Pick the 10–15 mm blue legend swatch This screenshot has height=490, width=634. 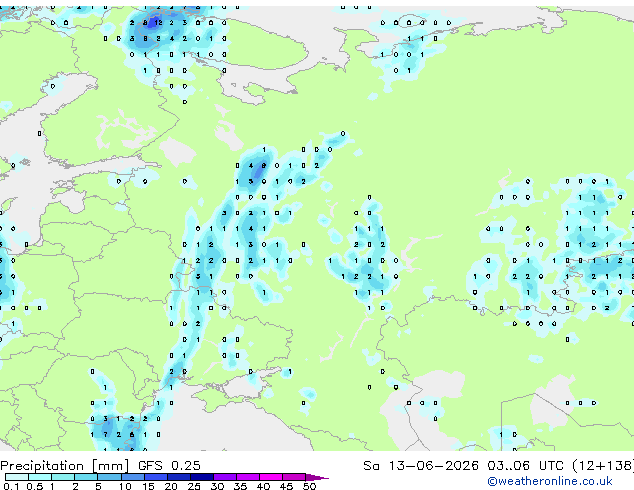click(132, 477)
